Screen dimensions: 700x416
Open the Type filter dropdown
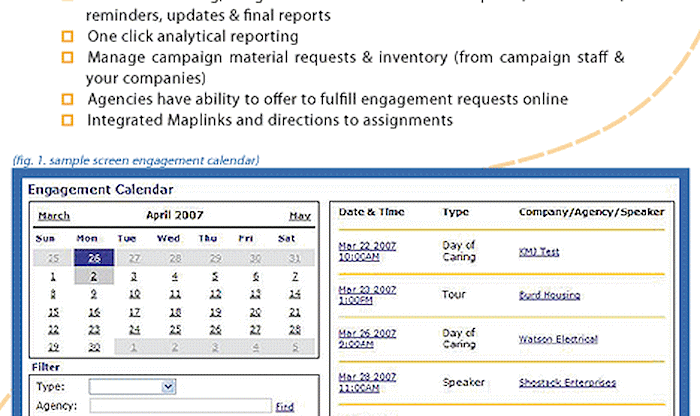(x=132, y=387)
